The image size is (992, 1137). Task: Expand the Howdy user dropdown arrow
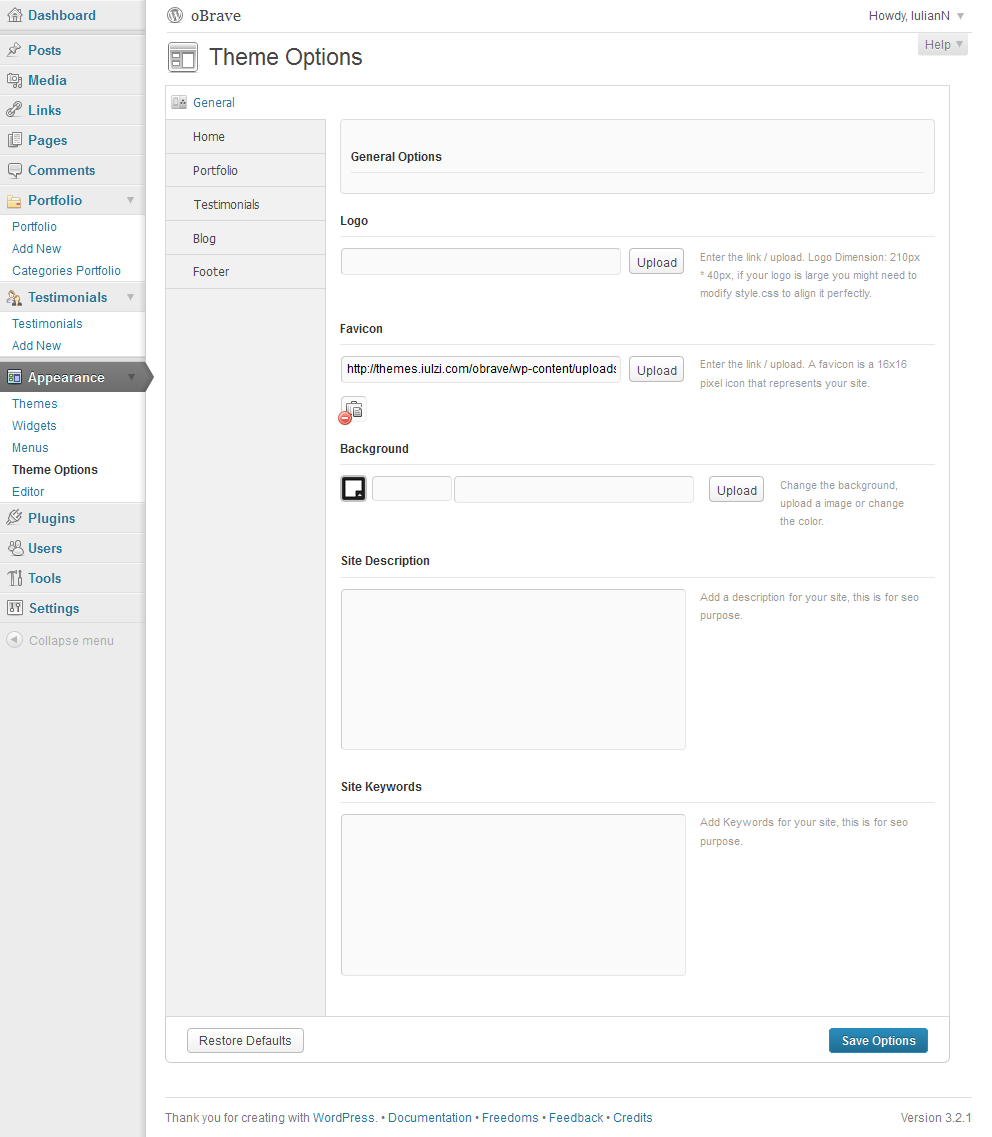click(960, 16)
